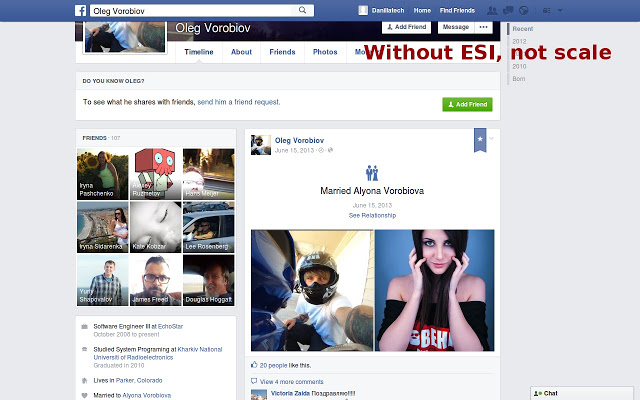Open Iryna Pashchenko friend thumbnail

click(x=102, y=174)
